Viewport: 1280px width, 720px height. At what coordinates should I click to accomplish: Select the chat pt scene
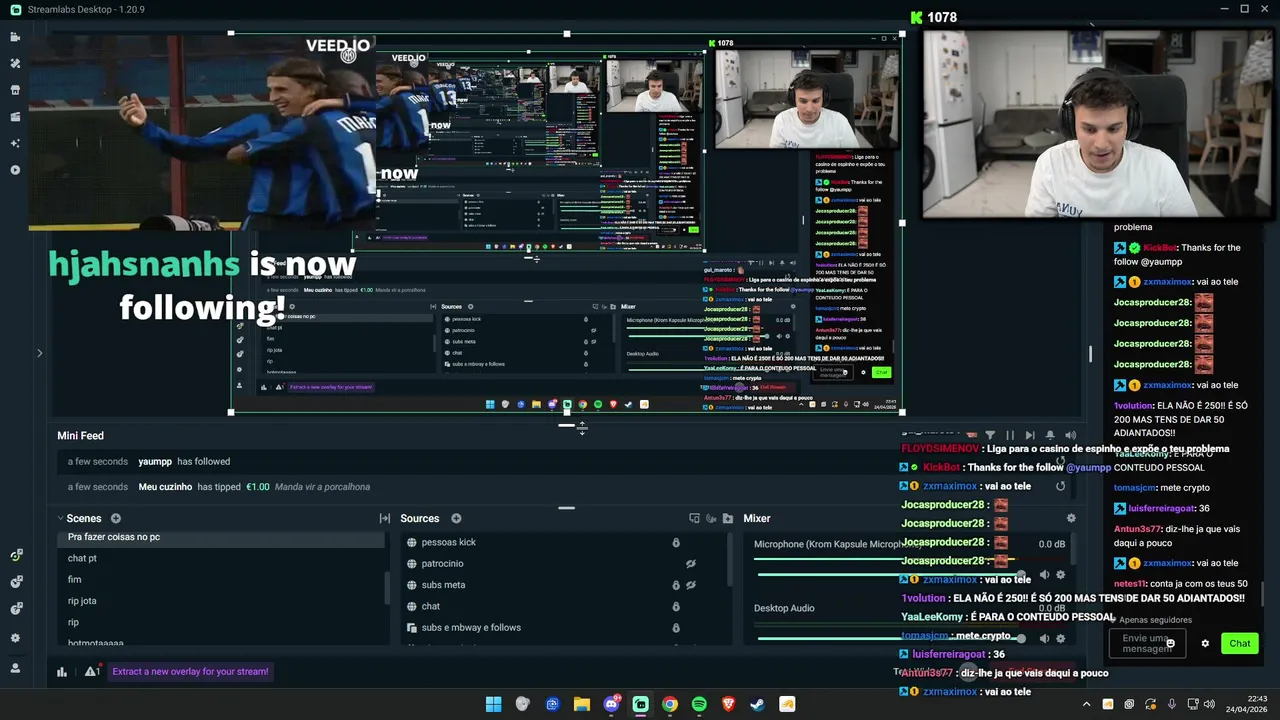(x=221, y=558)
